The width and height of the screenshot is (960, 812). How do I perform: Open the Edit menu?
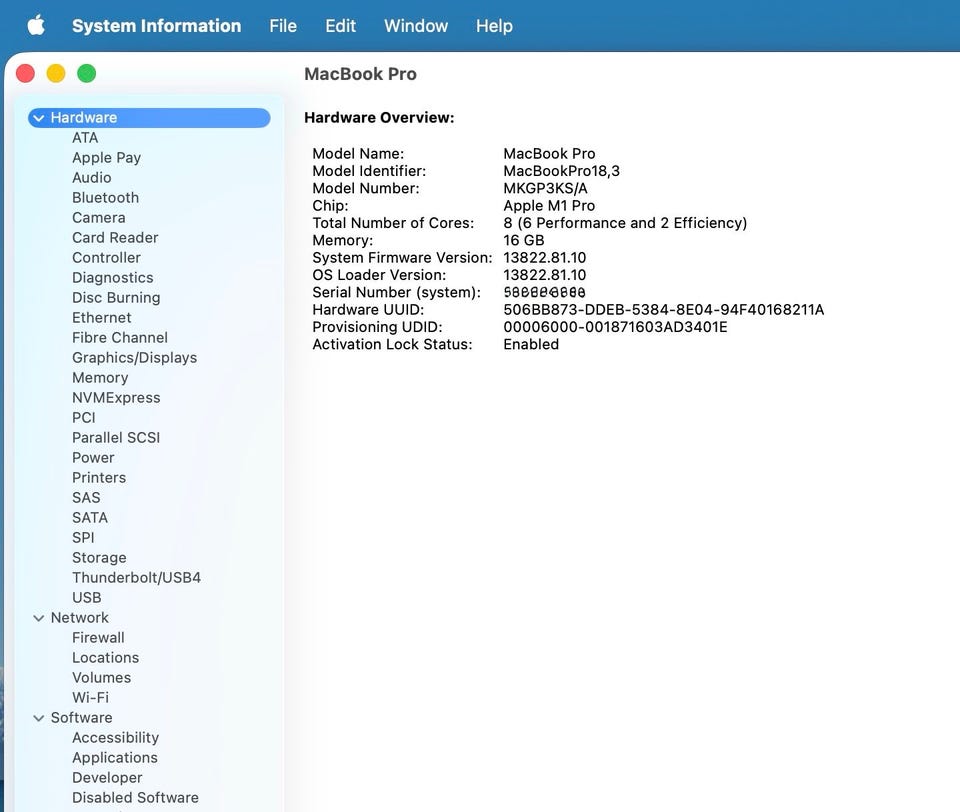tap(340, 26)
